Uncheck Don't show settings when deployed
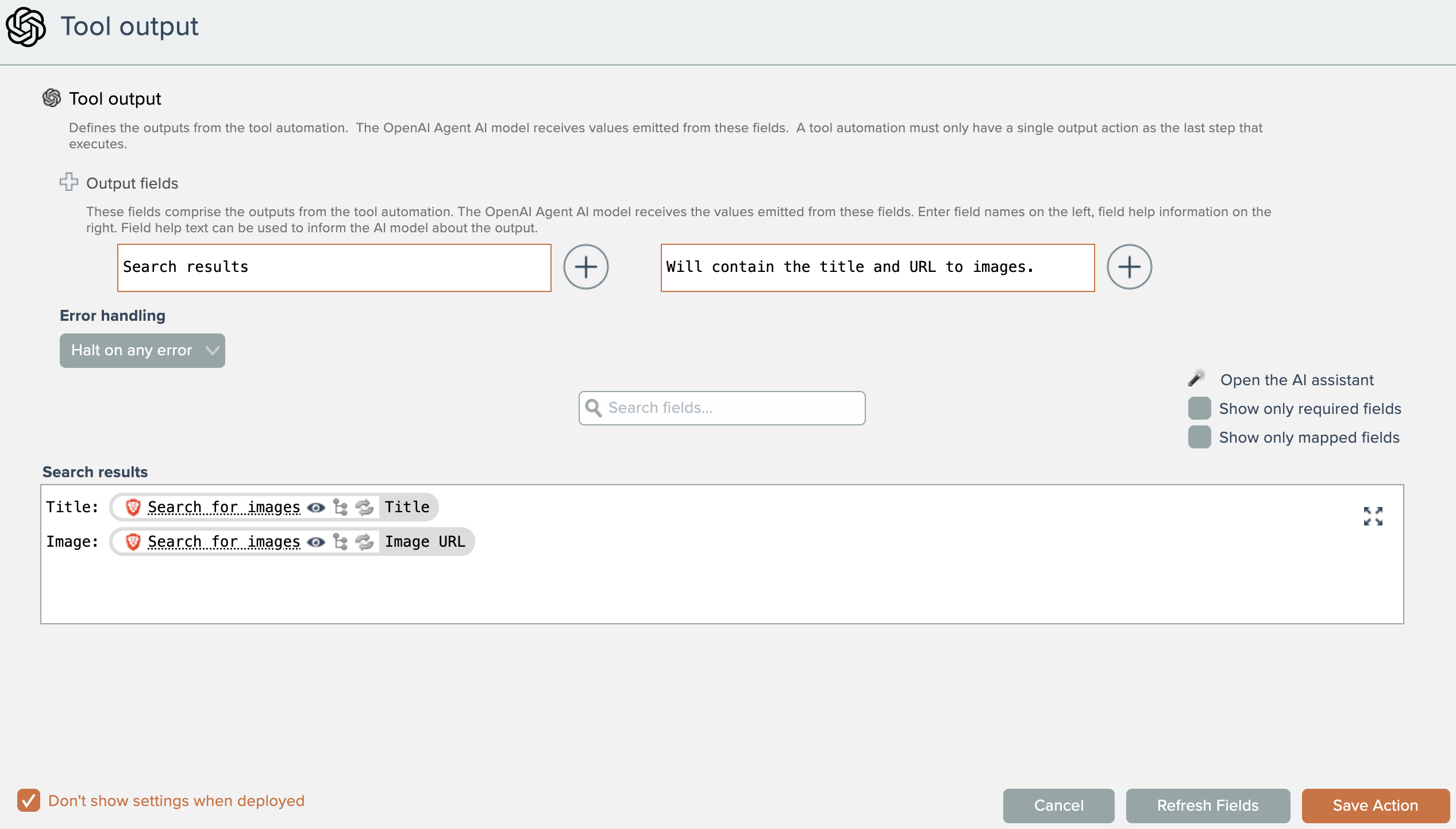 (x=29, y=800)
